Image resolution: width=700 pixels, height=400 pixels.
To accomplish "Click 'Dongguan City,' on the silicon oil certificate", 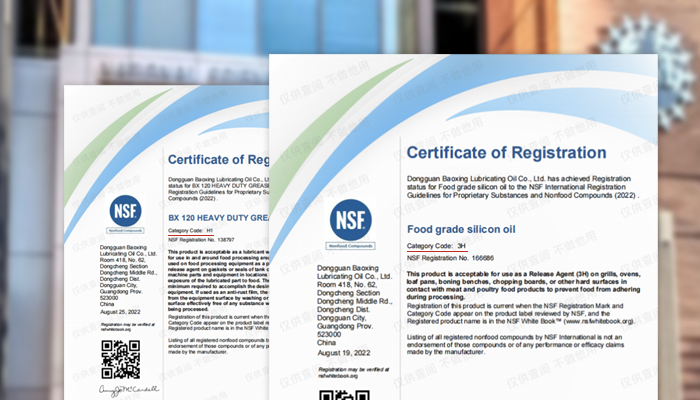I will tap(342, 318).
